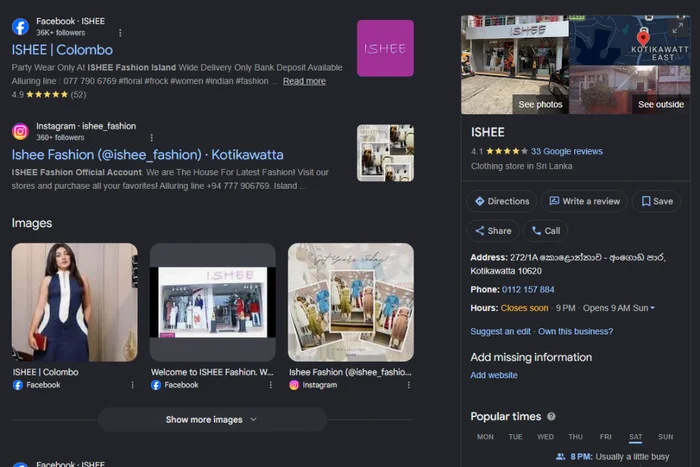Select the FRI popular times tab
Screen dimensions: 700x467
point(605,437)
